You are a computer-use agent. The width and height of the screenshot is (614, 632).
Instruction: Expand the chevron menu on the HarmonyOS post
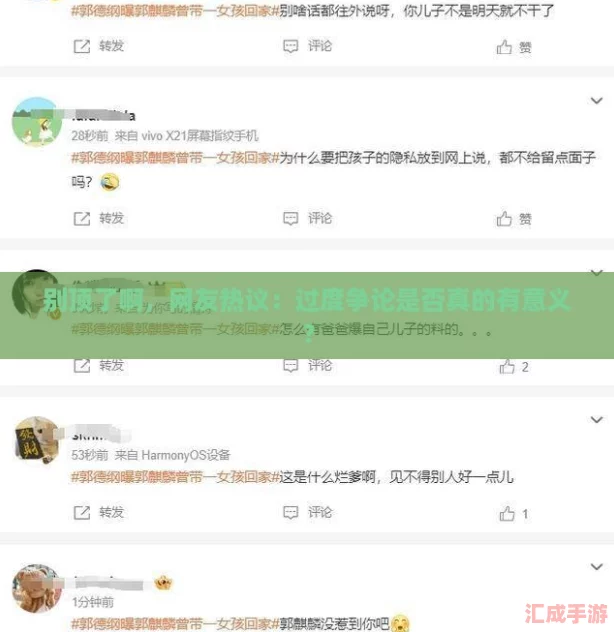pyautogui.click(x=596, y=420)
